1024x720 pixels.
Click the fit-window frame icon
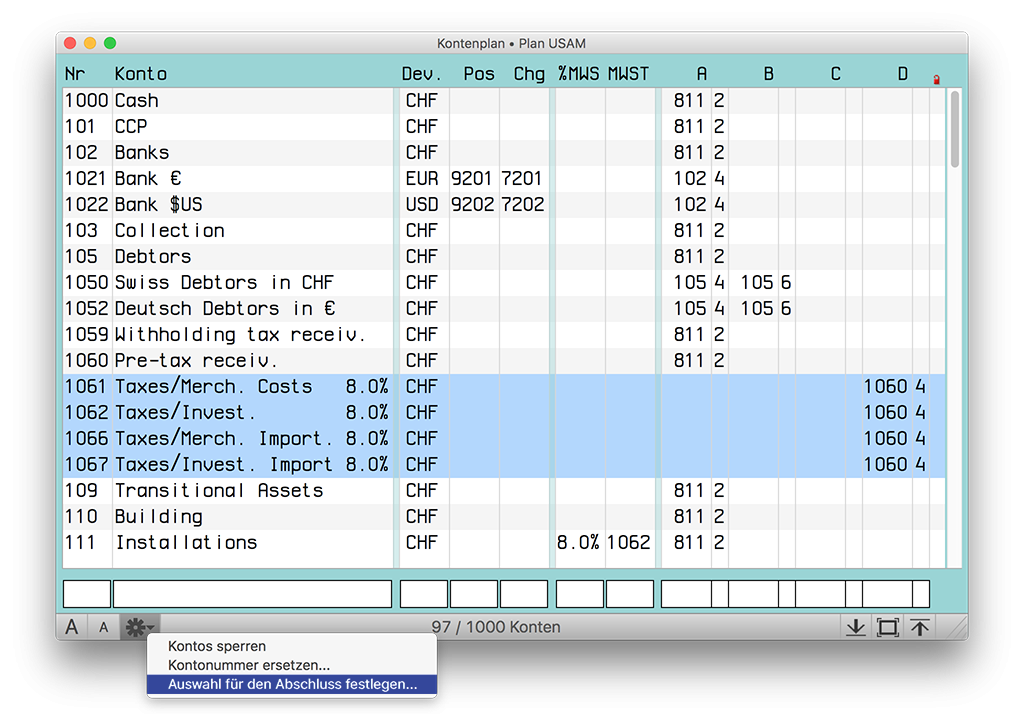887,627
